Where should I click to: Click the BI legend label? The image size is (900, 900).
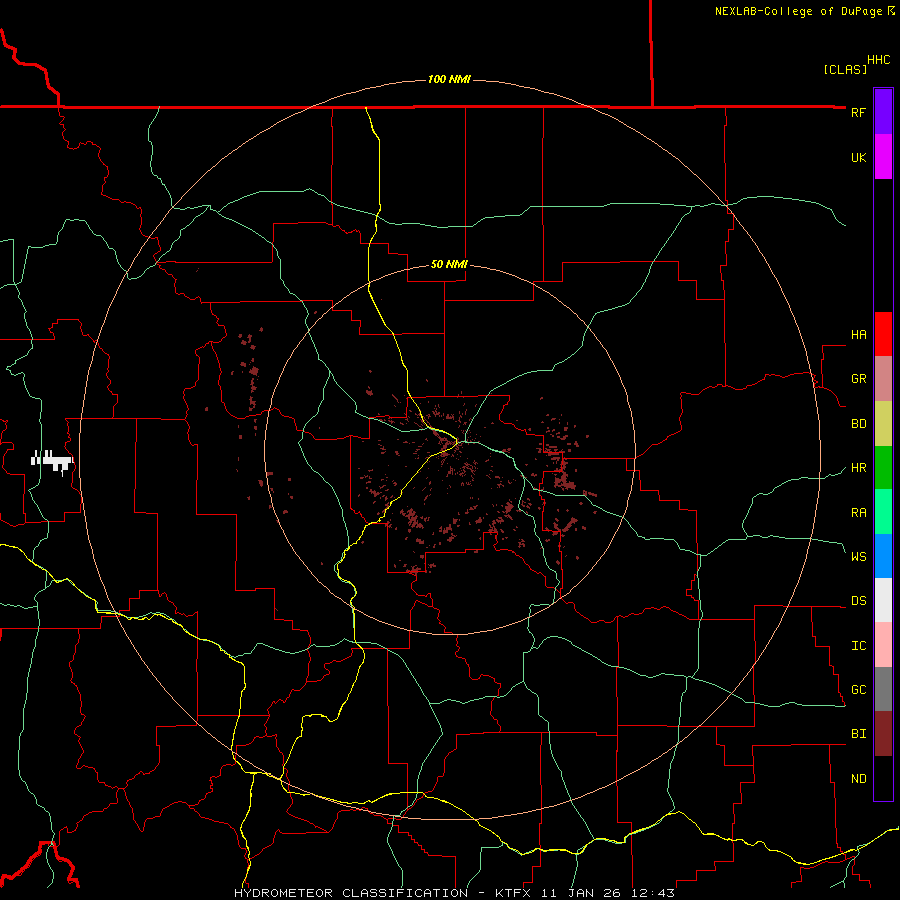tap(858, 734)
